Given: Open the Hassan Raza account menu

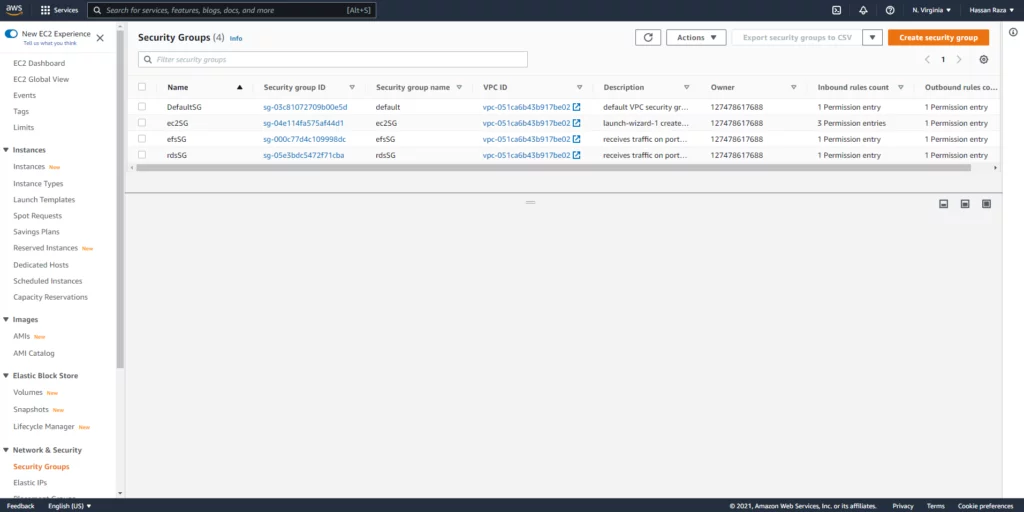Looking at the screenshot, I should (x=992, y=10).
